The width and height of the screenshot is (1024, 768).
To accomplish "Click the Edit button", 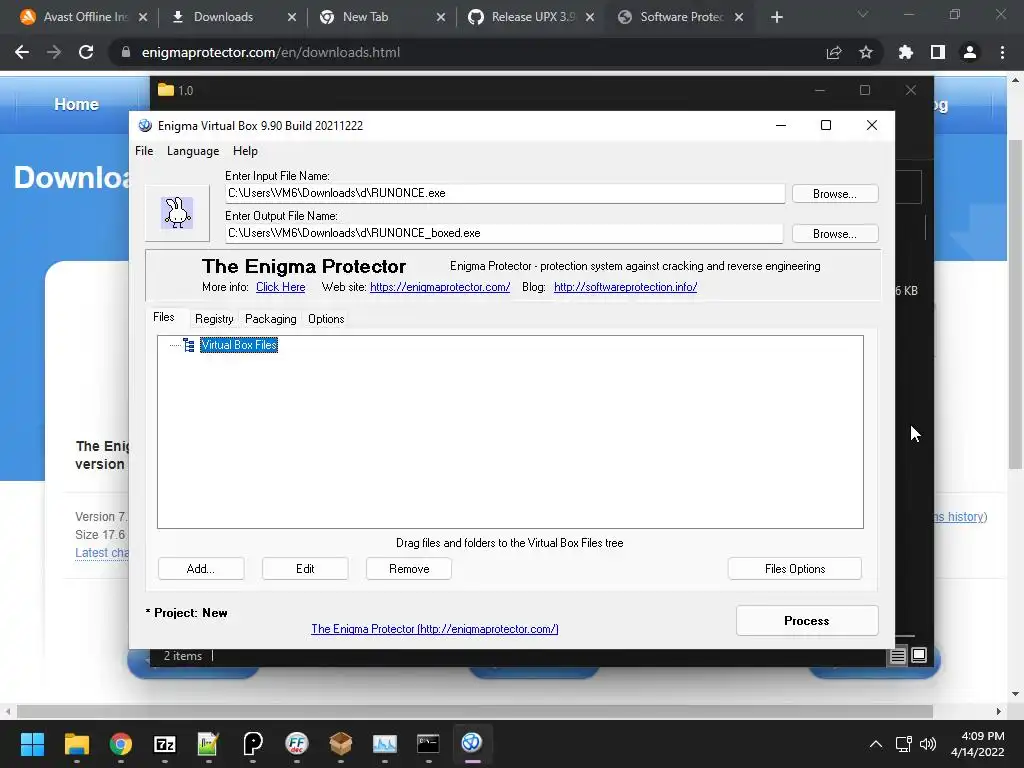I will click(305, 569).
